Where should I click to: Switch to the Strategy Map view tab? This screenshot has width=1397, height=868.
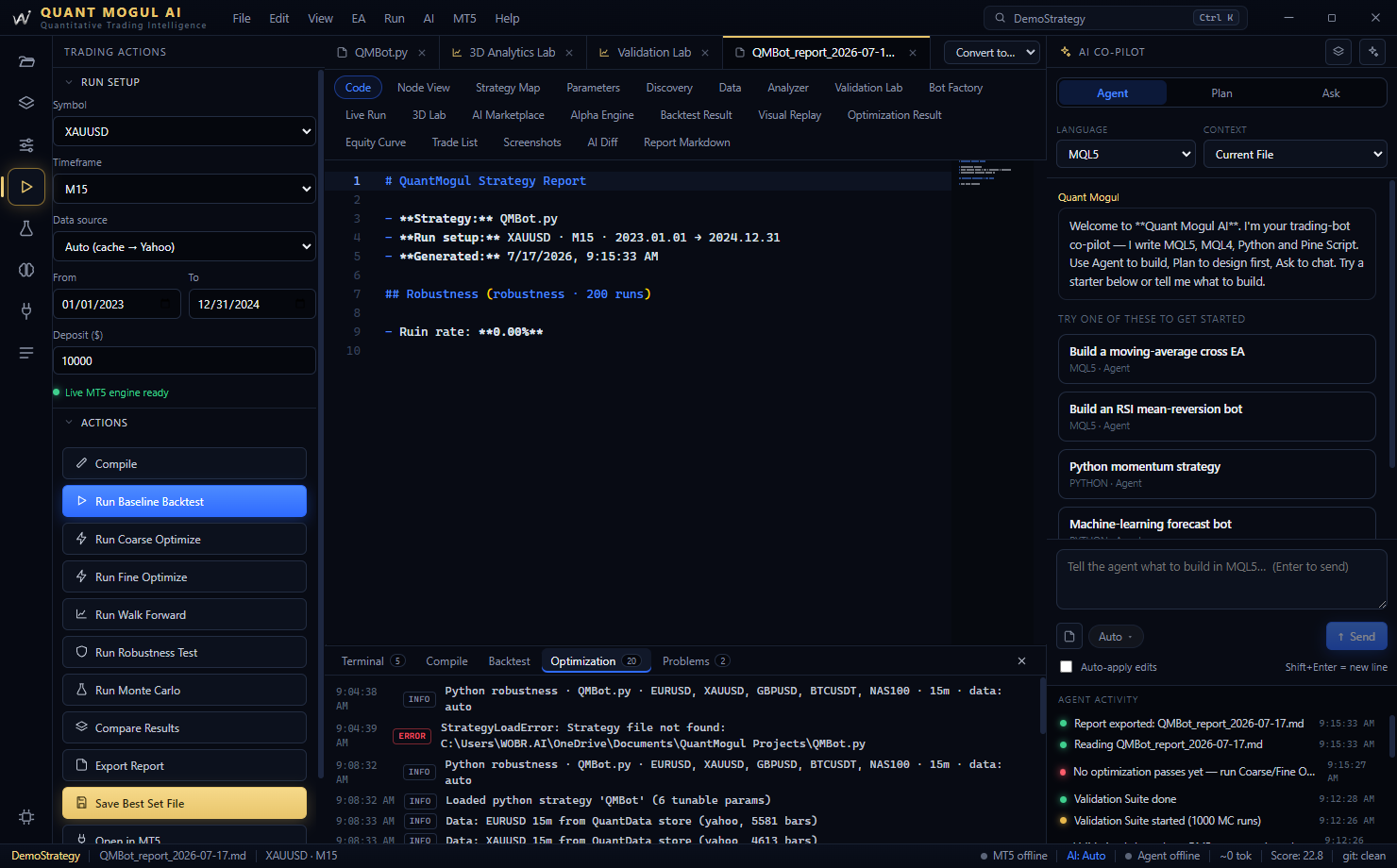point(508,88)
